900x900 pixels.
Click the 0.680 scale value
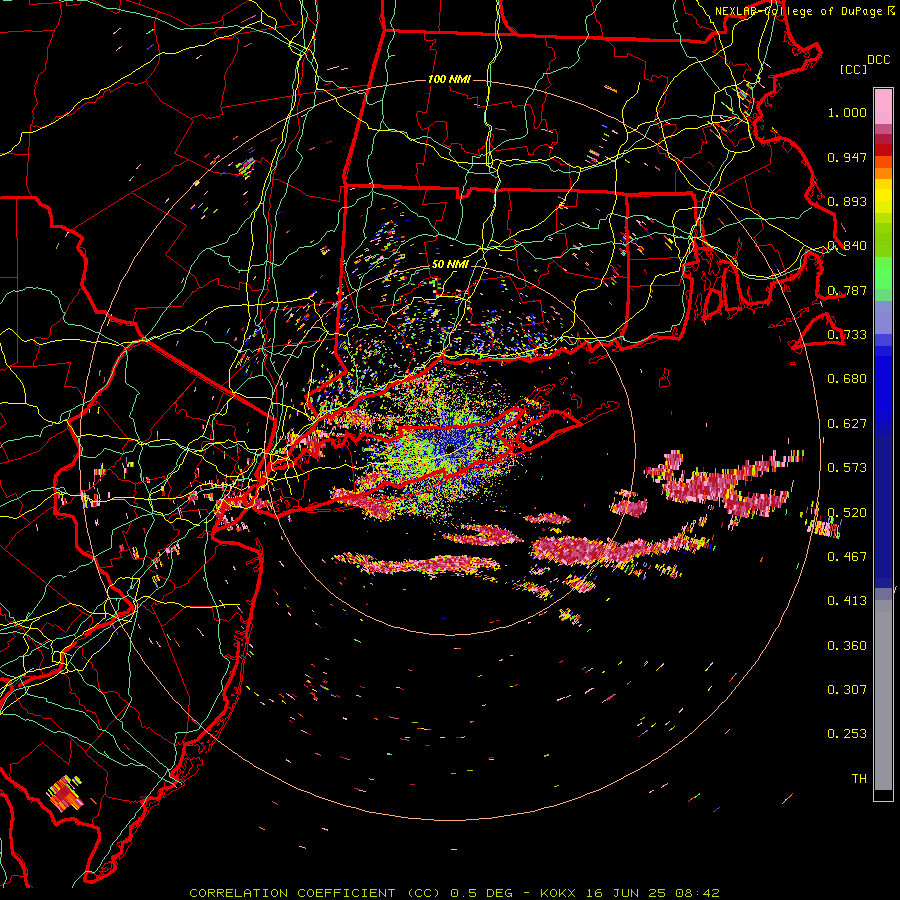point(847,379)
